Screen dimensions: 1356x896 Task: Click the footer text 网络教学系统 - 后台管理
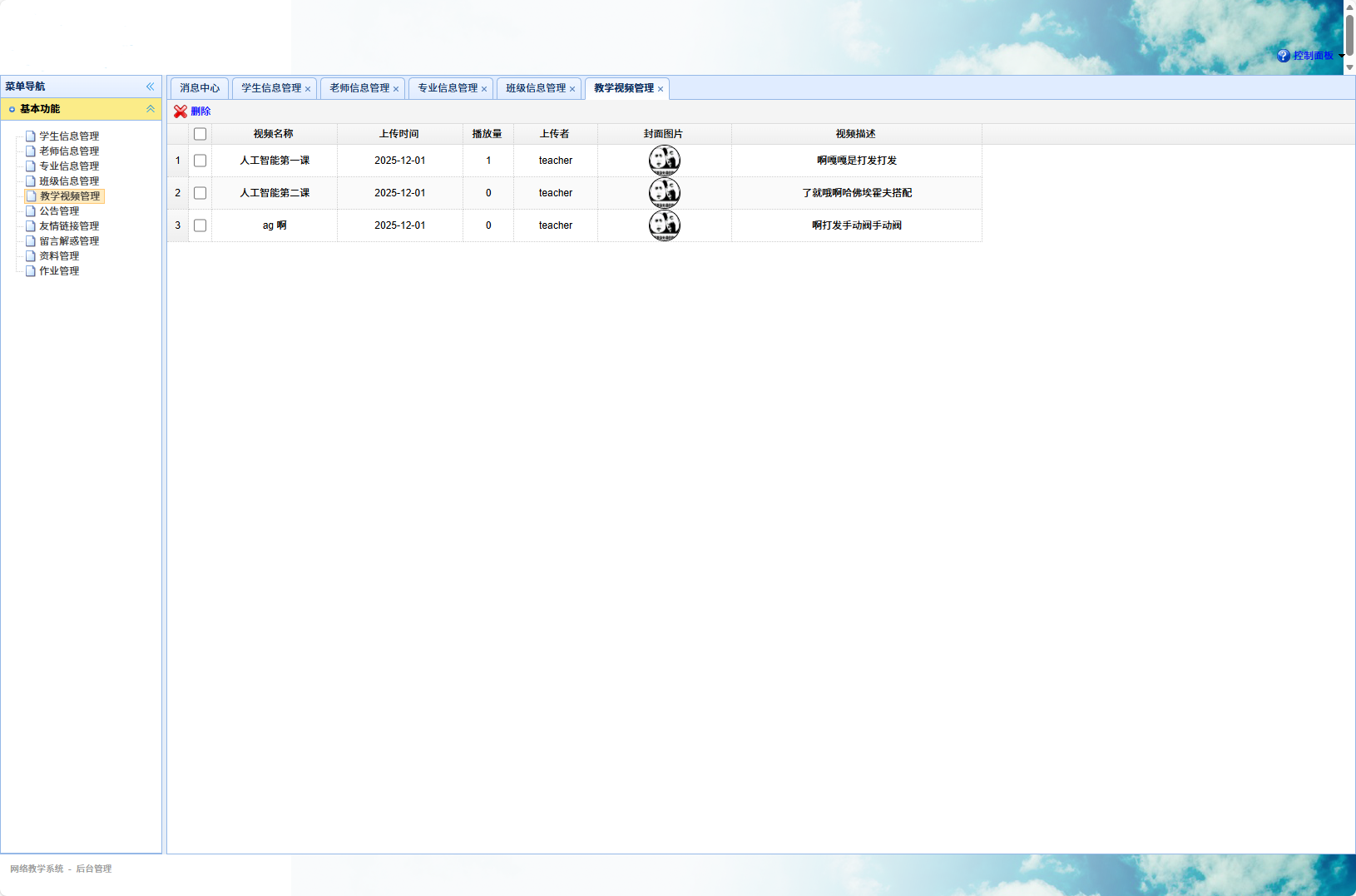[61, 869]
